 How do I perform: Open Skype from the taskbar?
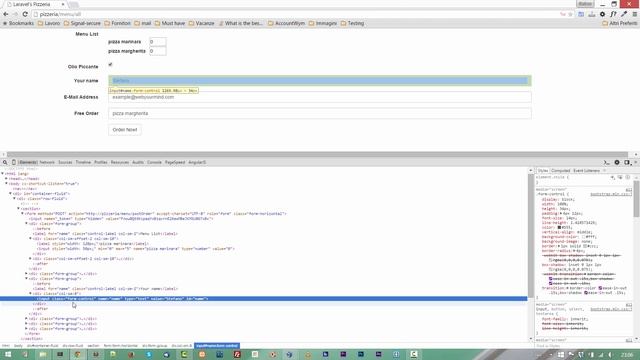tap(149, 354)
